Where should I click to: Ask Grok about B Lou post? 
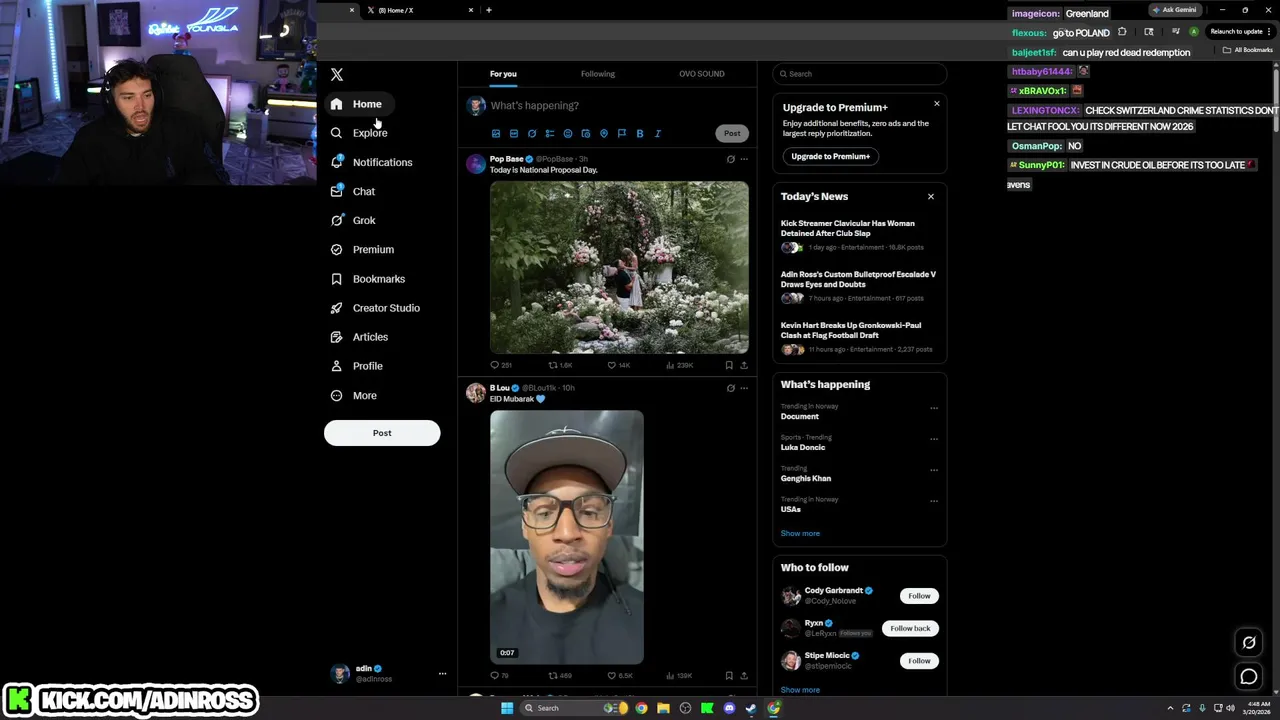coord(731,388)
